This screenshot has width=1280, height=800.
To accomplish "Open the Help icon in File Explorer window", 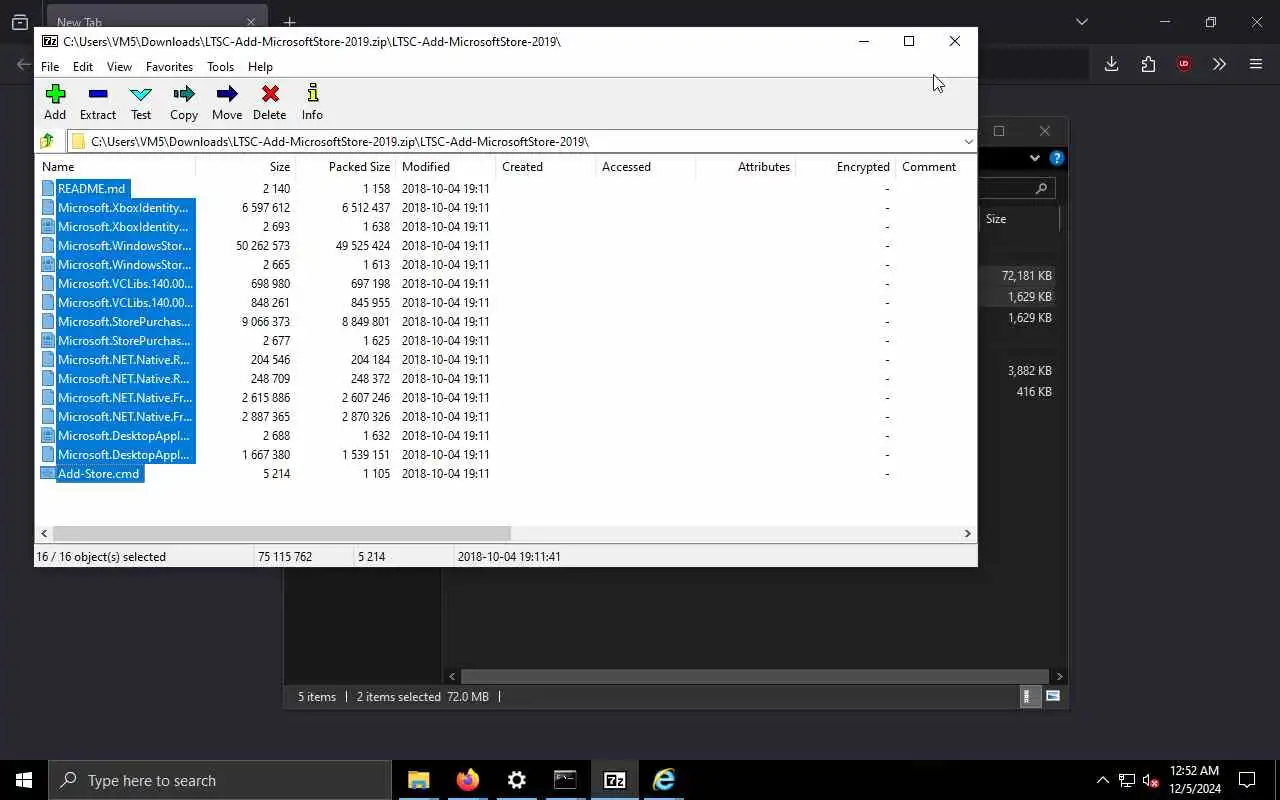I will tap(1057, 158).
